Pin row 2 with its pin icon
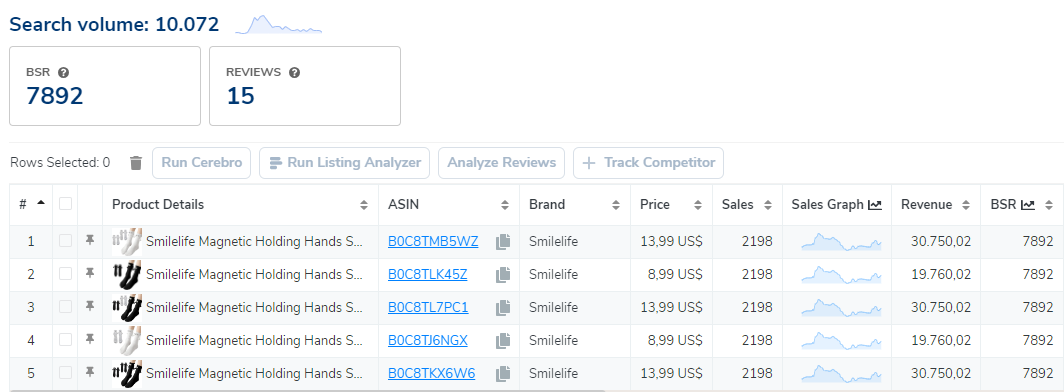Viewport: 1064px width, 392px height. pos(90,274)
